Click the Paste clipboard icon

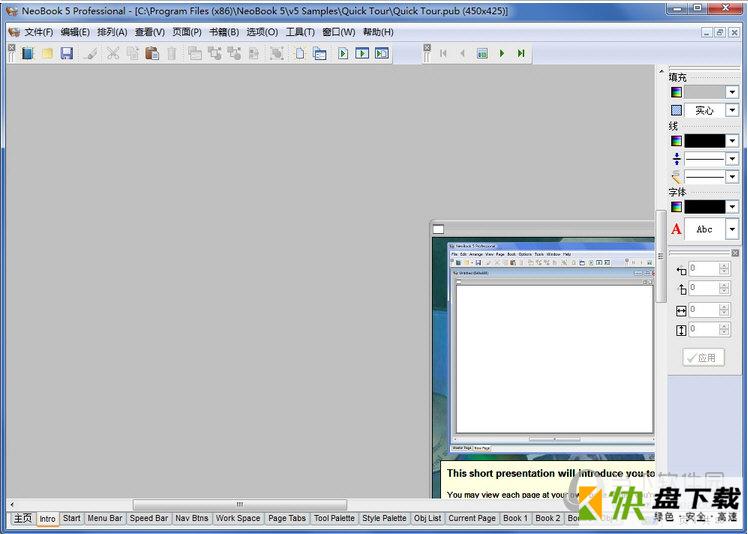click(x=152, y=53)
